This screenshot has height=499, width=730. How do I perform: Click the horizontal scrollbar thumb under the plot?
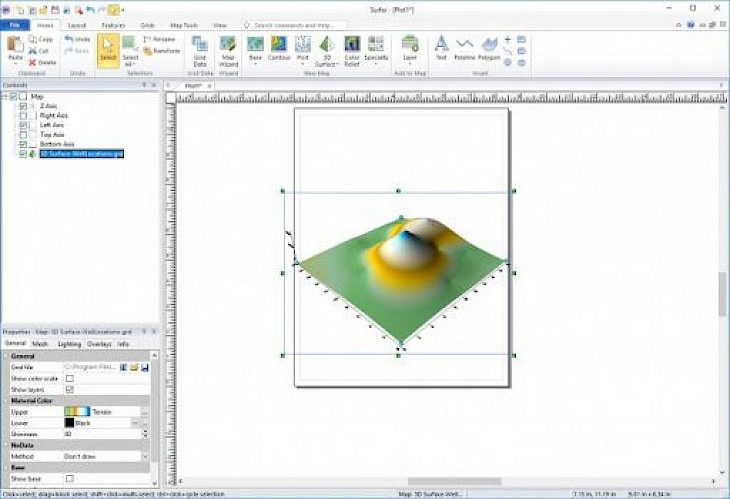[x=455, y=481]
